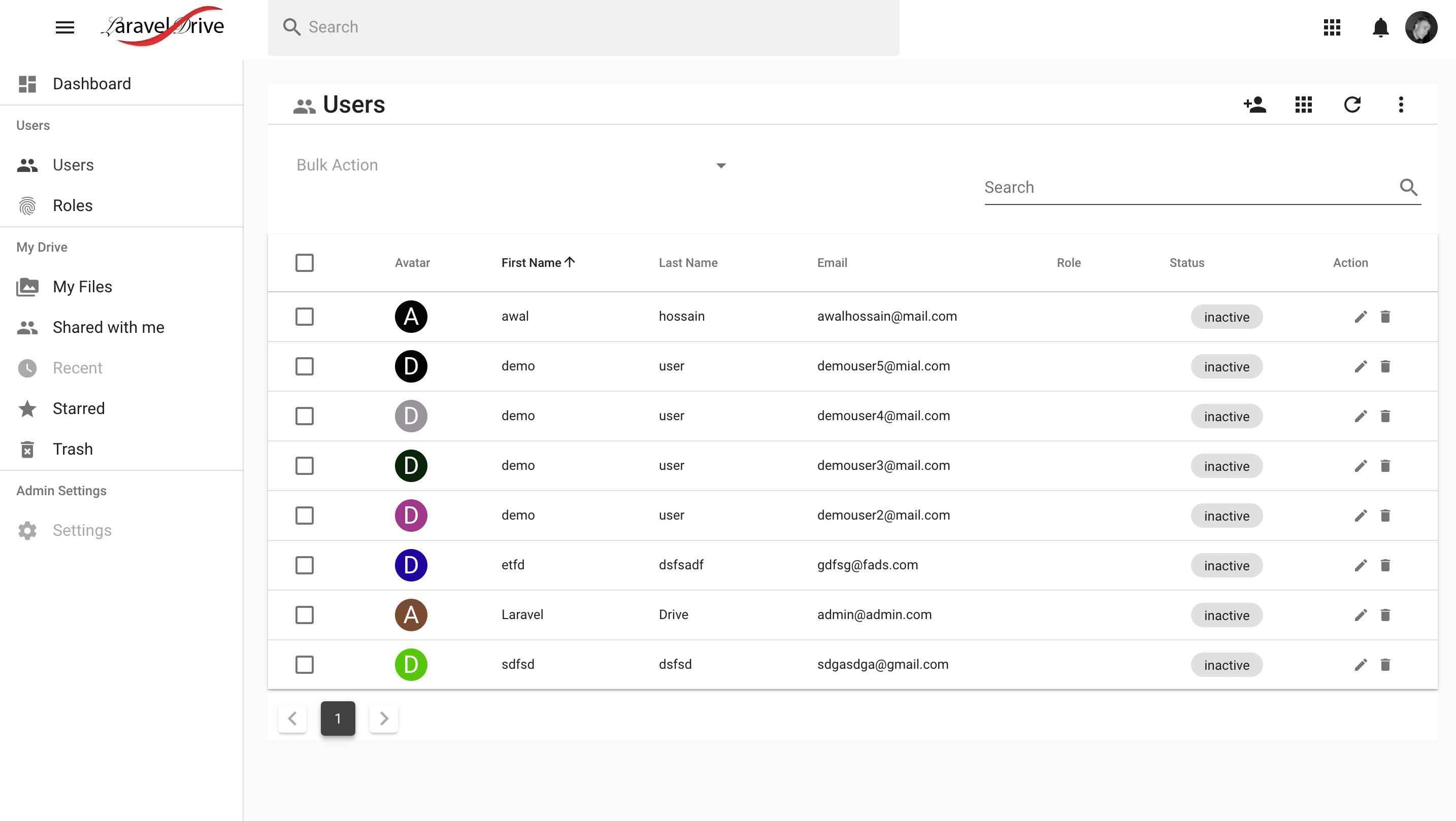This screenshot has height=821, width=1456.
Task: Tick the demouser4@mail.com row checkbox
Action: (304, 416)
